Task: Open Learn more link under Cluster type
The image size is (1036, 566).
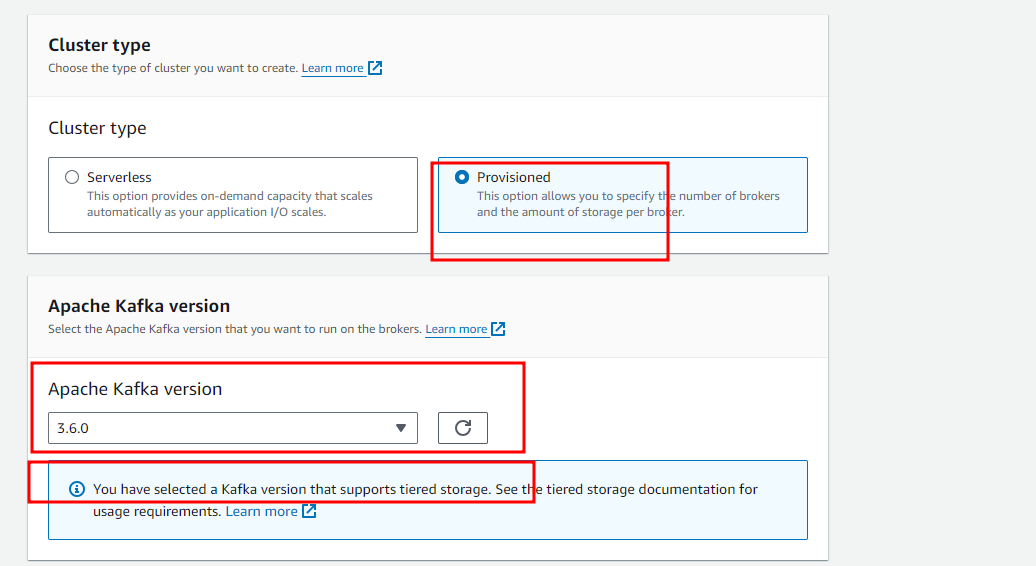Action: [332, 68]
